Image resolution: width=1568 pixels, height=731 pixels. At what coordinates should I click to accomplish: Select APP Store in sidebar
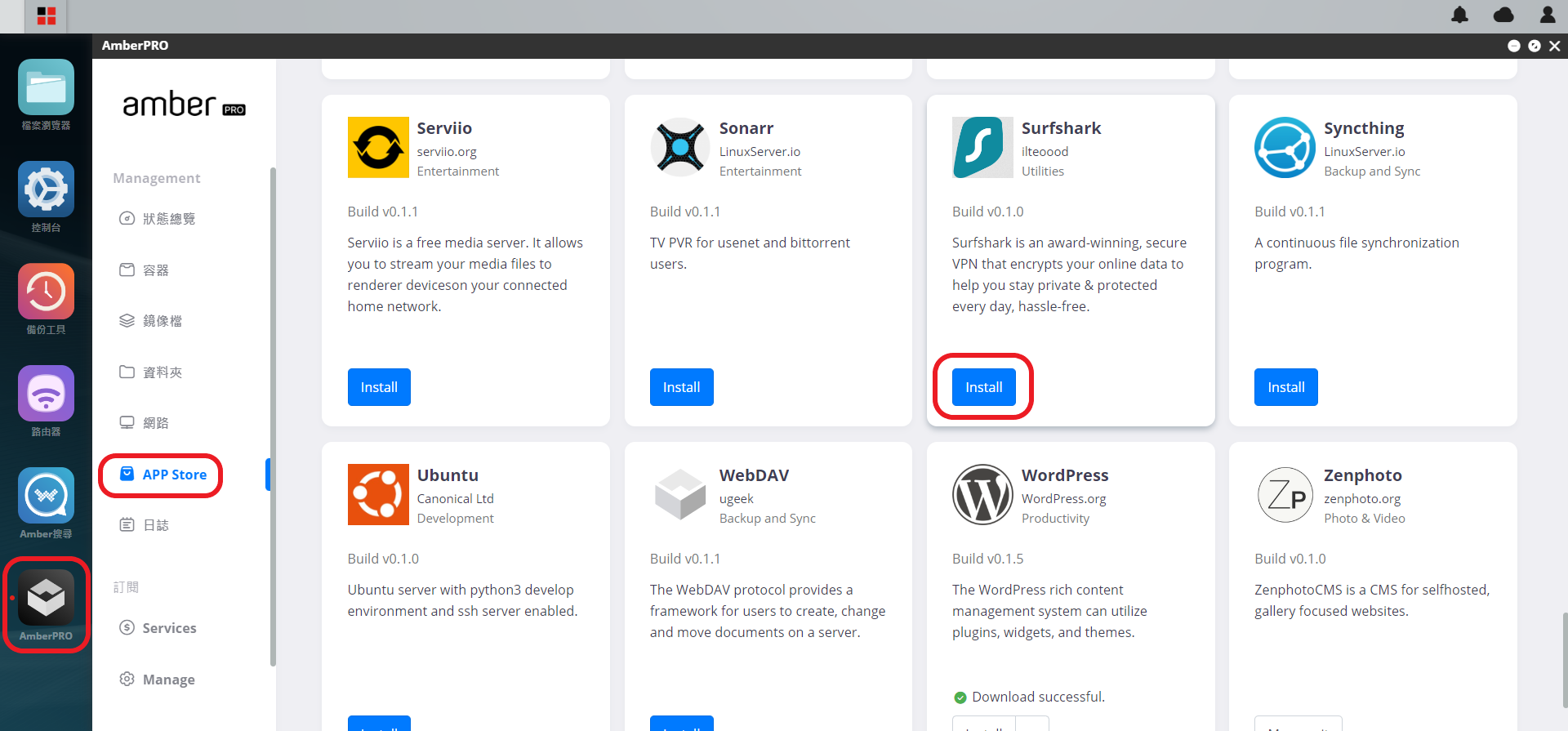(163, 475)
